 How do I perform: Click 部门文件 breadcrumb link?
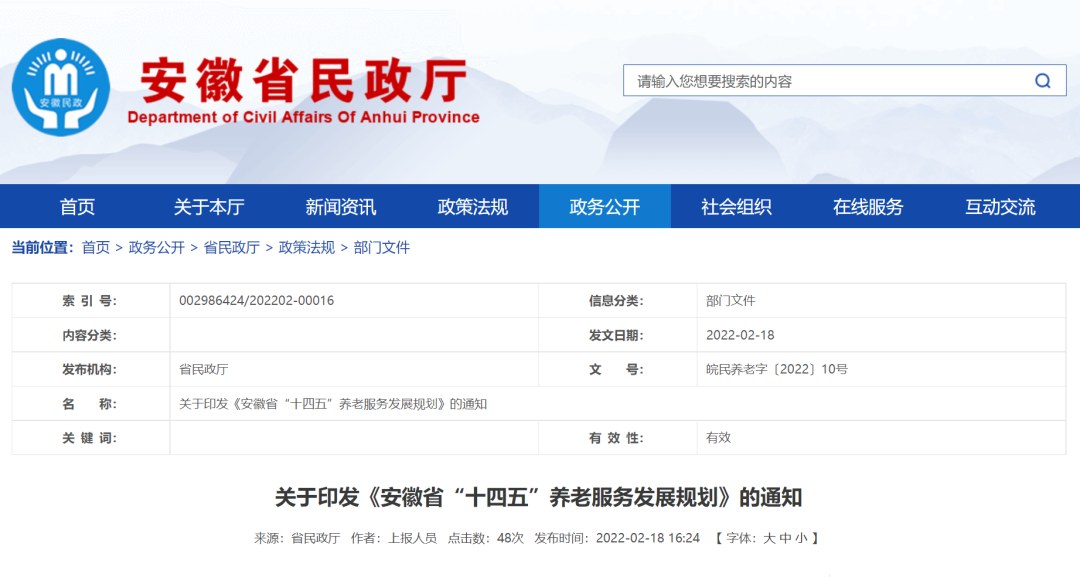pyautogui.click(x=382, y=248)
